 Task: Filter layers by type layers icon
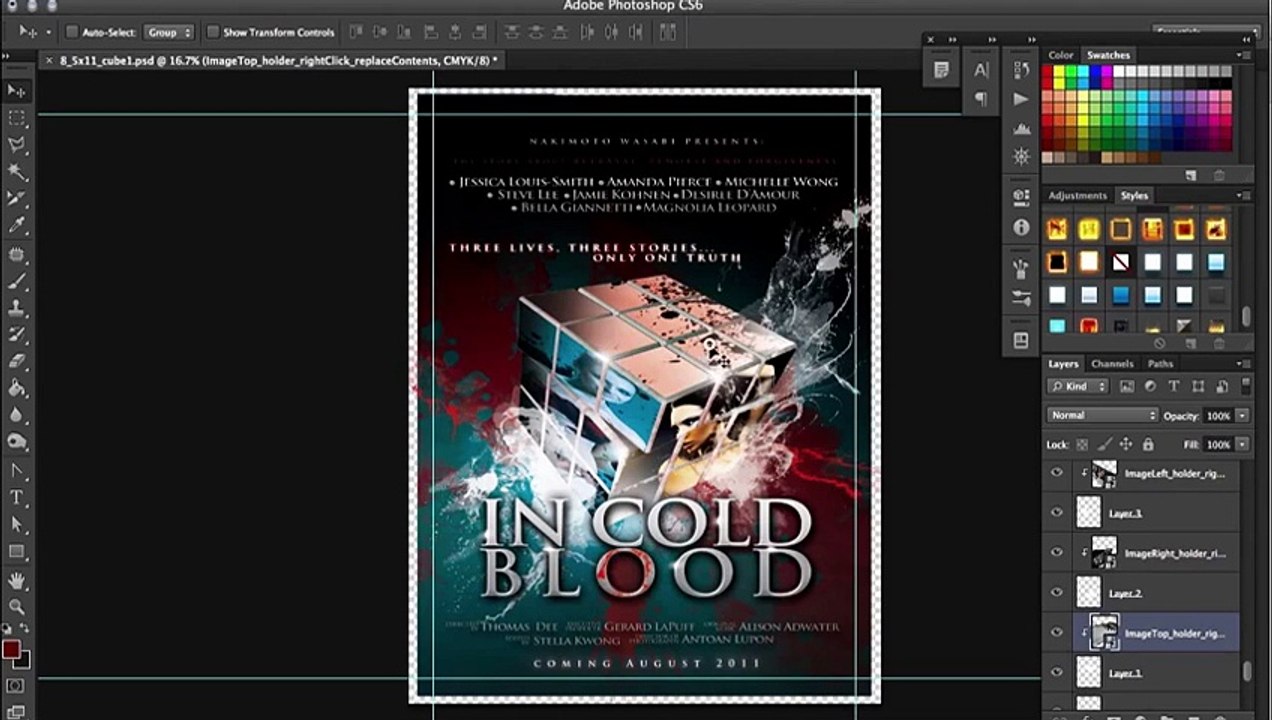(1173, 386)
